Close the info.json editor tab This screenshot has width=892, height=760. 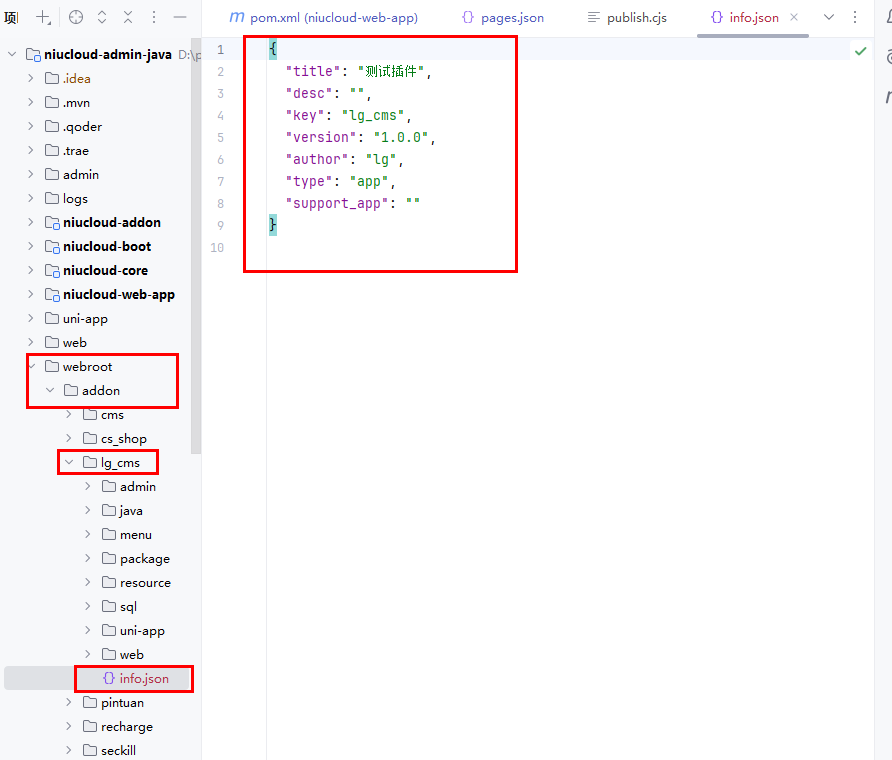point(793,17)
